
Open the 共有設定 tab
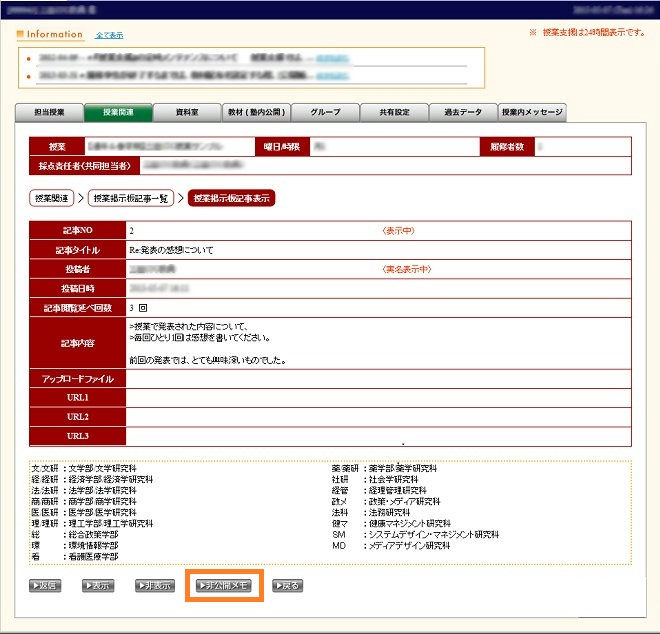[393, 112]
